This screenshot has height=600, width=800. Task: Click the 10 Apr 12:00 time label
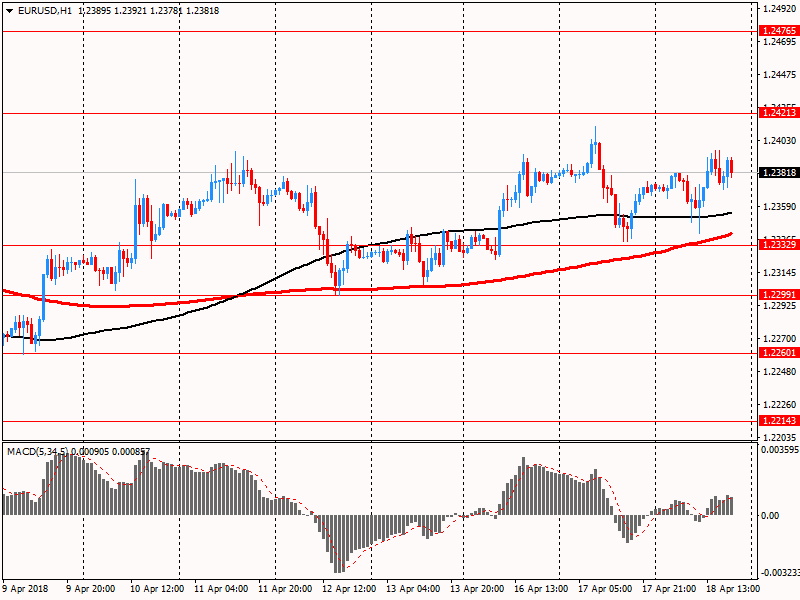coord(157,588)
